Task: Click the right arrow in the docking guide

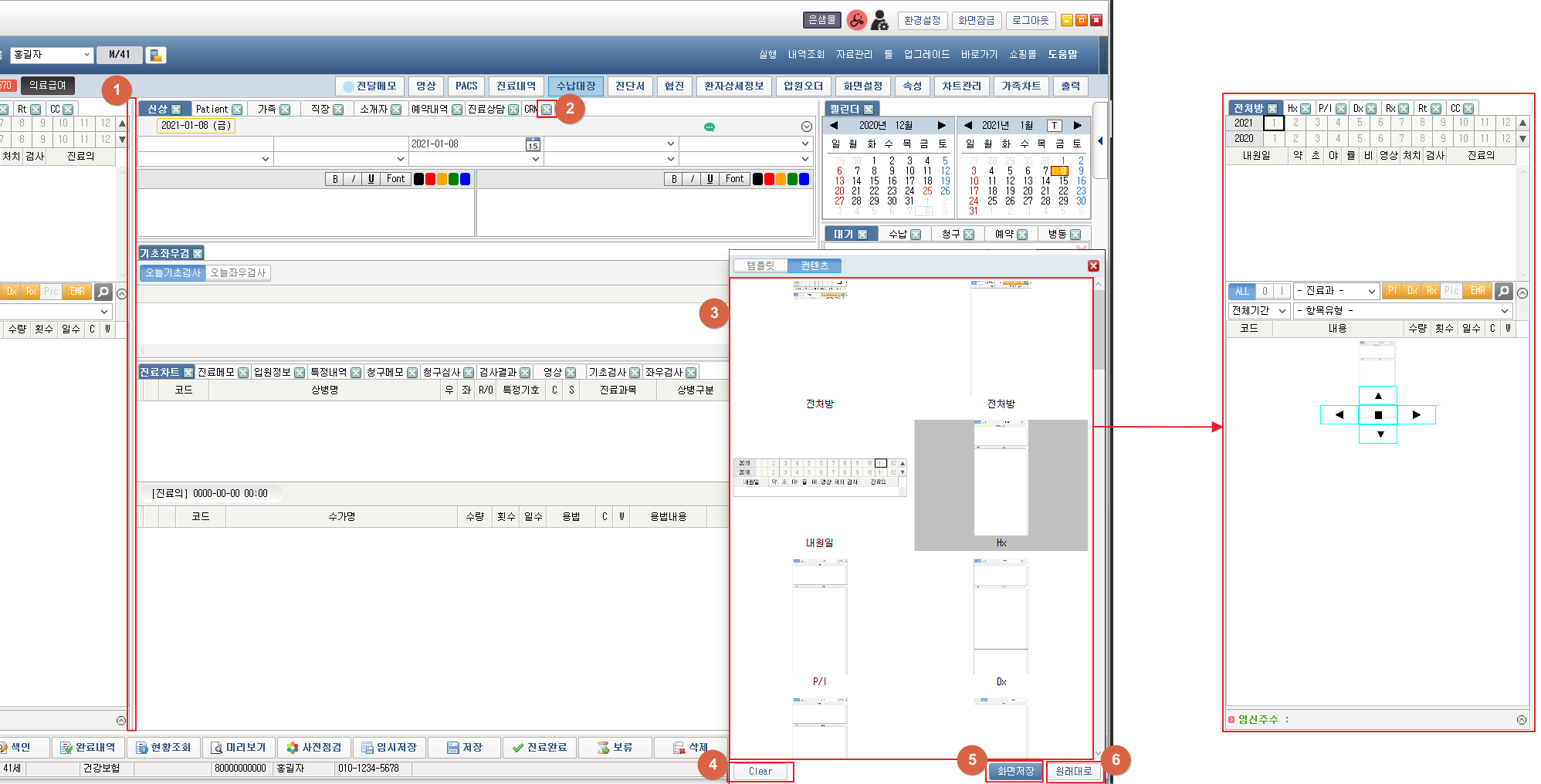Action: [x=1416, y=415]
